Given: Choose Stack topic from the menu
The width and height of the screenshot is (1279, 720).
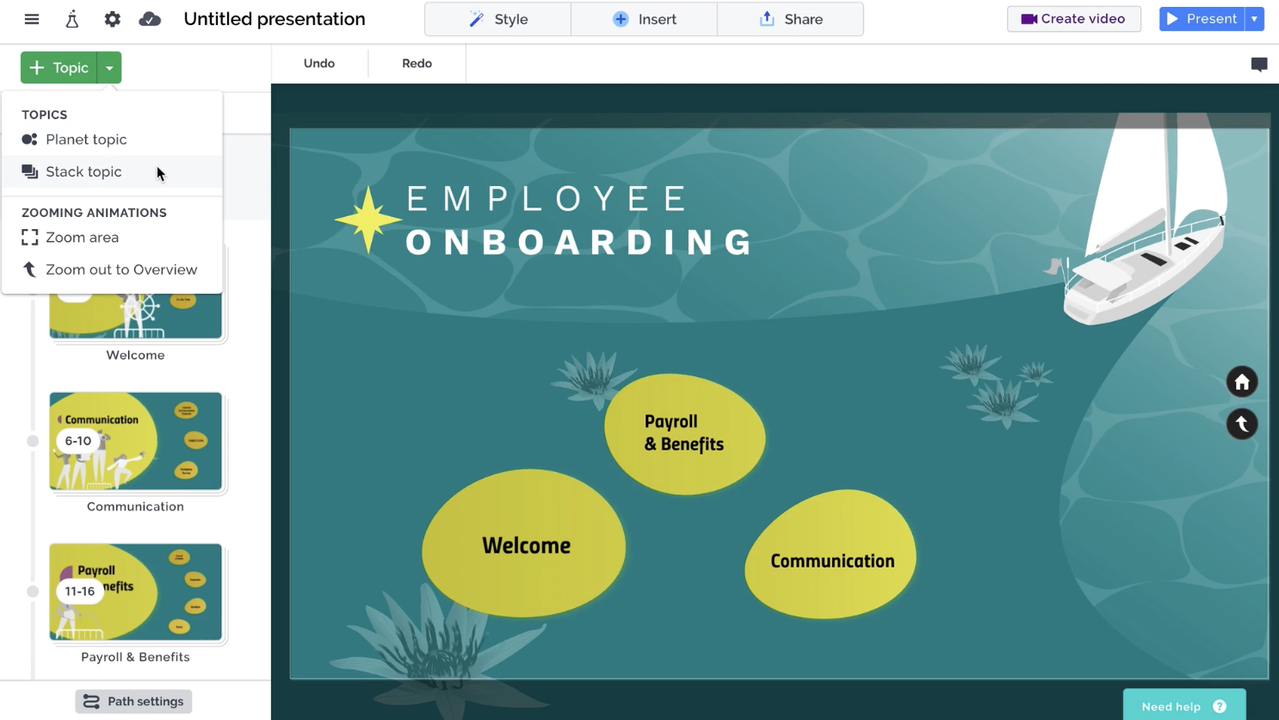Looking at the screenshot, I should pos(112,171).
